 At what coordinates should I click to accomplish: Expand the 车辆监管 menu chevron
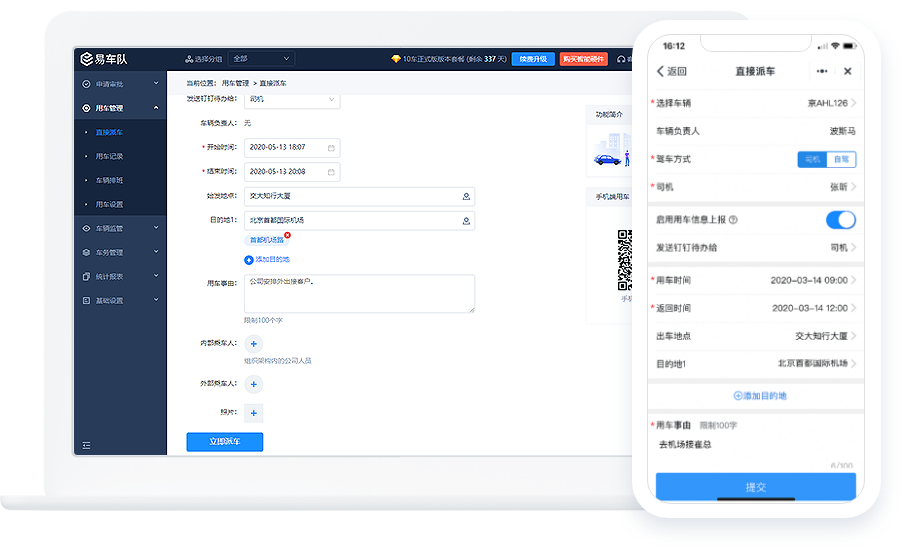click(156, 228)
